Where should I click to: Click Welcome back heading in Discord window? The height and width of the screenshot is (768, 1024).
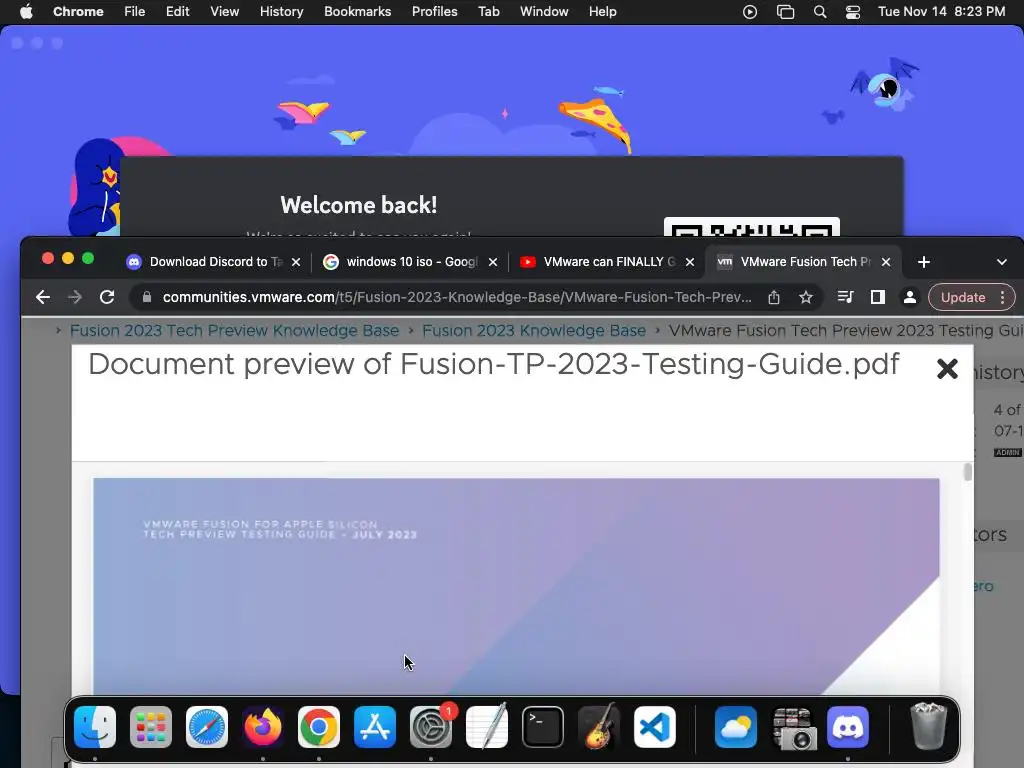pos(359,205)
